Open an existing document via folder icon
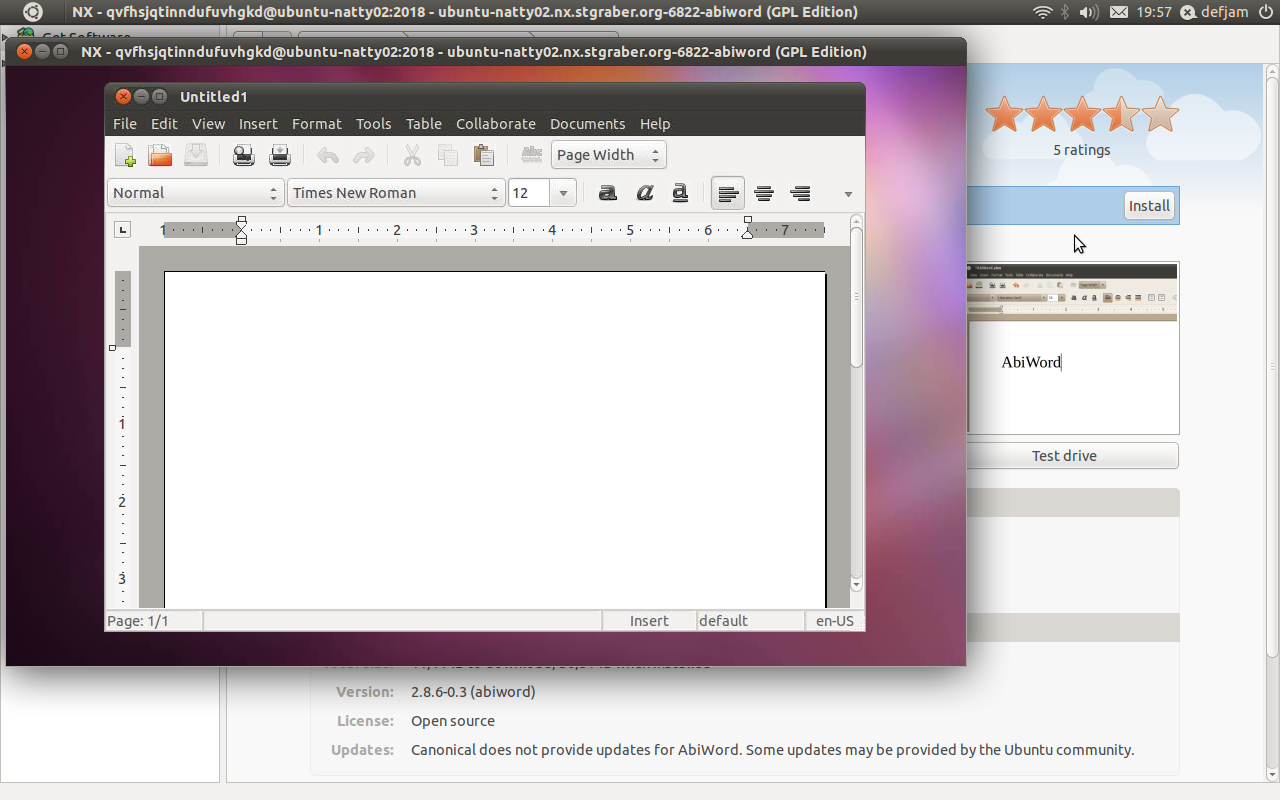This screenshot has height=800, width=1280. point(160,155)
